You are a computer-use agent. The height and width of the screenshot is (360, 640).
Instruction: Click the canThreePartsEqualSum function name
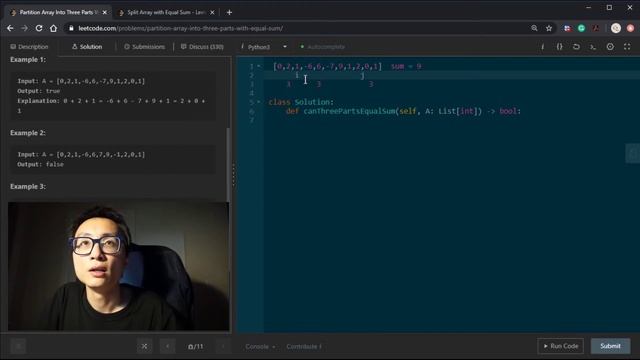[x=349, y=111]
